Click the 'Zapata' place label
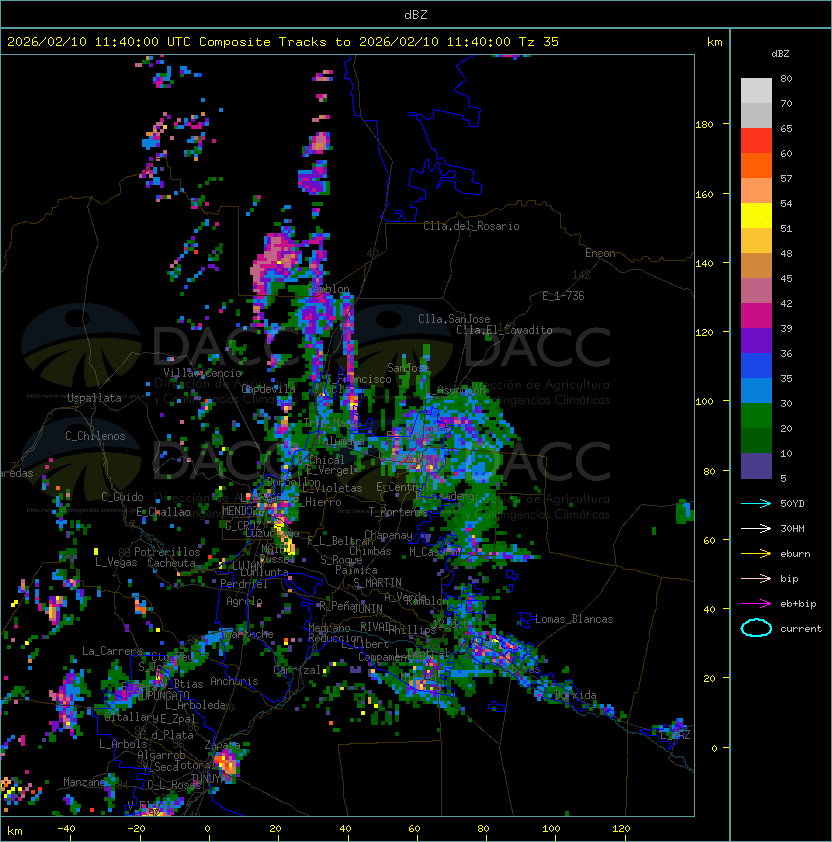 (222, 745)
